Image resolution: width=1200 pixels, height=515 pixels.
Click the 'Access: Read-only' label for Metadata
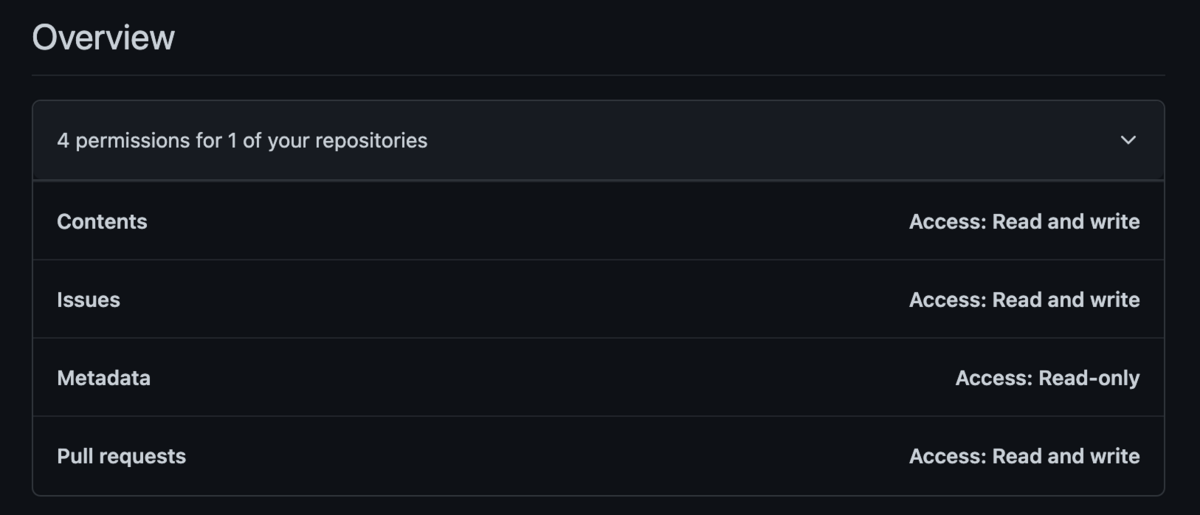click(1047, 378)
